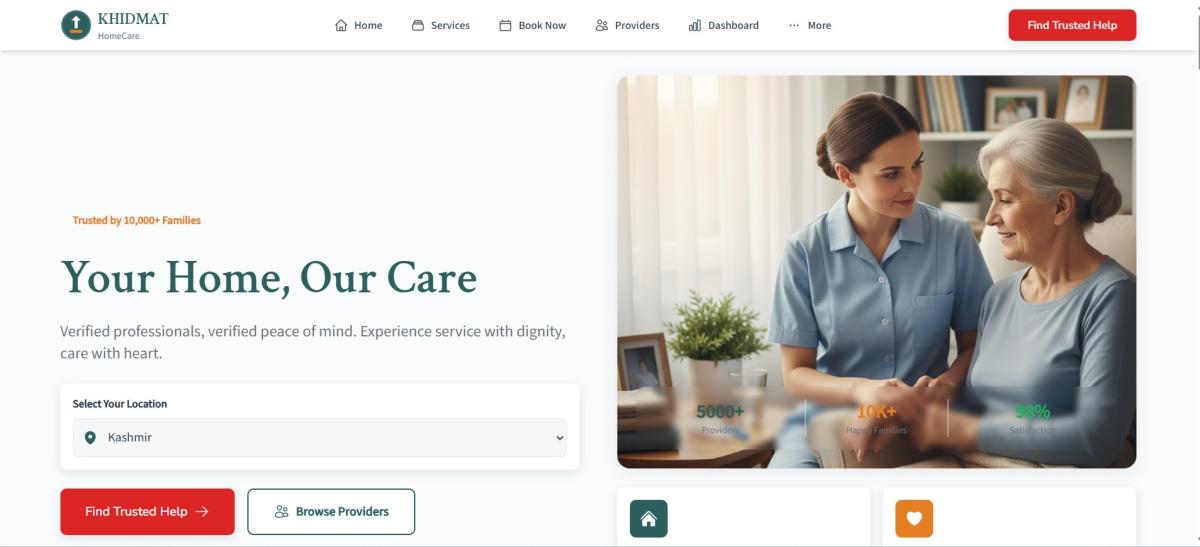Click the Browse Providers button
The height and width of the screenshot is (547, 1200).
click(331, 512)
